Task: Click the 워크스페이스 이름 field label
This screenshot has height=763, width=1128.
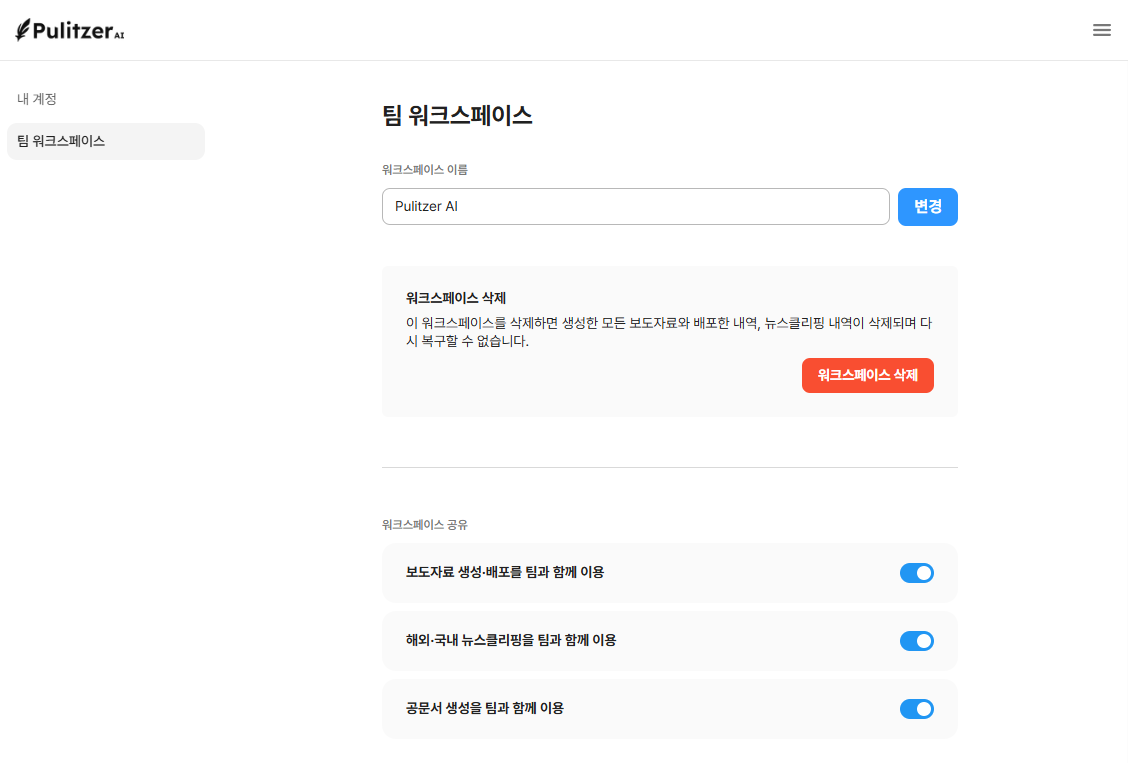Action: [424, 170]
